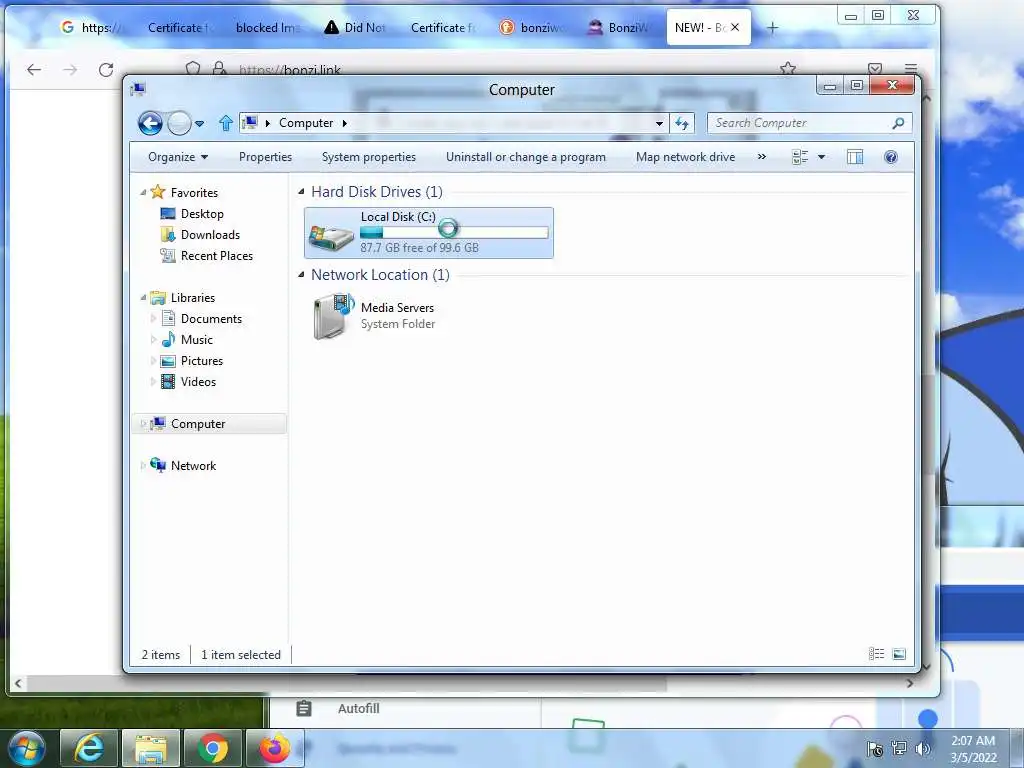Screen dimensions: 1024x768
Task: Click the Search Computer field
Action: (810, 123)
